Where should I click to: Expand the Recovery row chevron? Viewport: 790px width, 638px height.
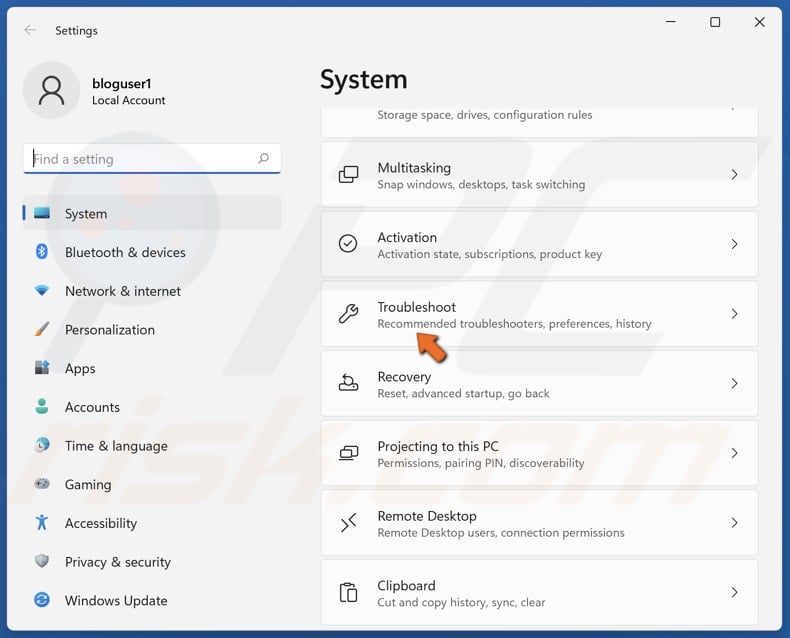tap(734, 383)
